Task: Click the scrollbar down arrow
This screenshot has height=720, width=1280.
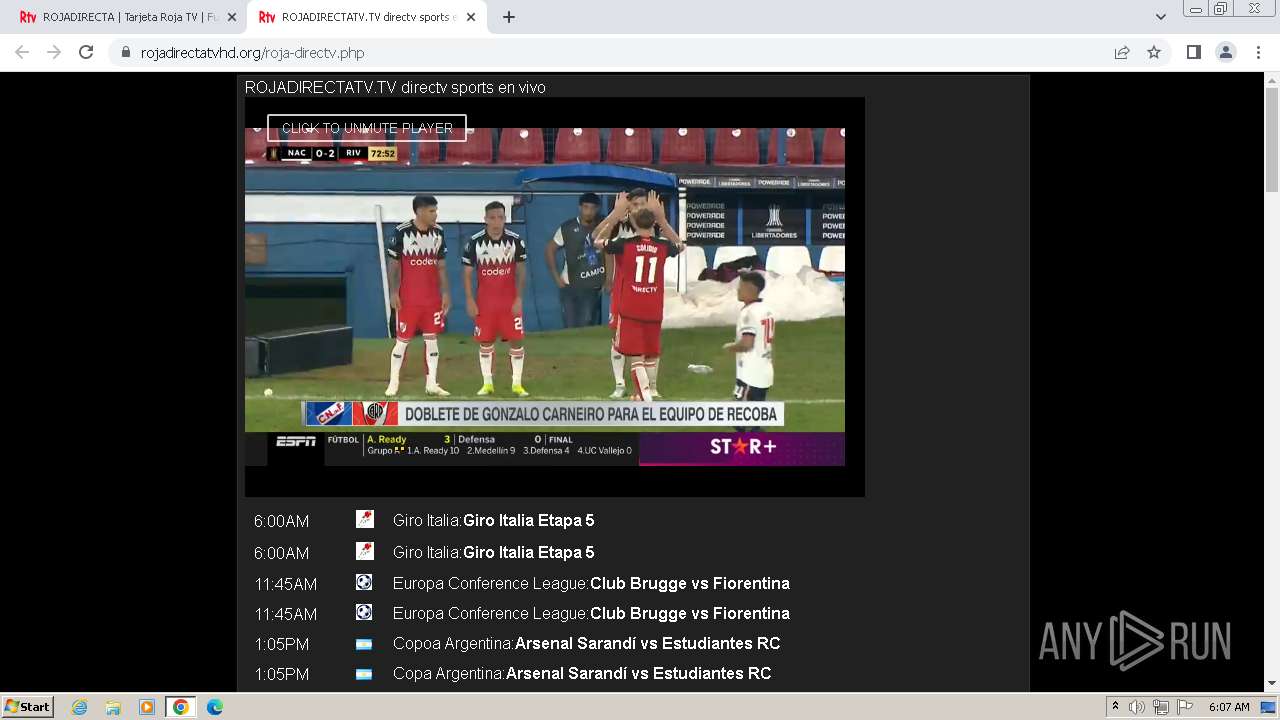Action: point(1272,684)
